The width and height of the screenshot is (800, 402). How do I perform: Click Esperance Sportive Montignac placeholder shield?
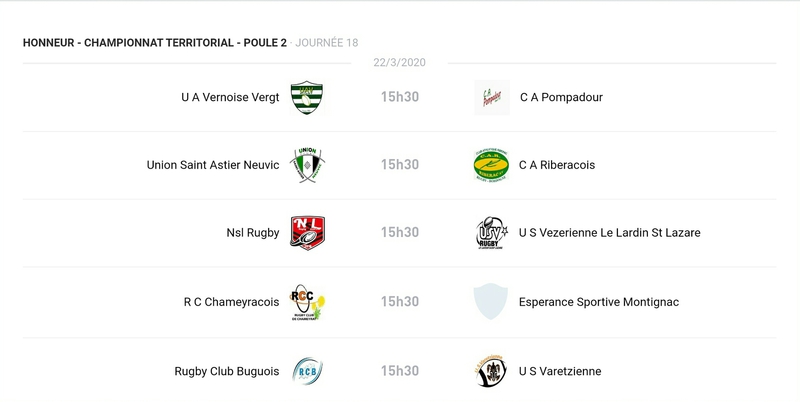pos(491,302)
